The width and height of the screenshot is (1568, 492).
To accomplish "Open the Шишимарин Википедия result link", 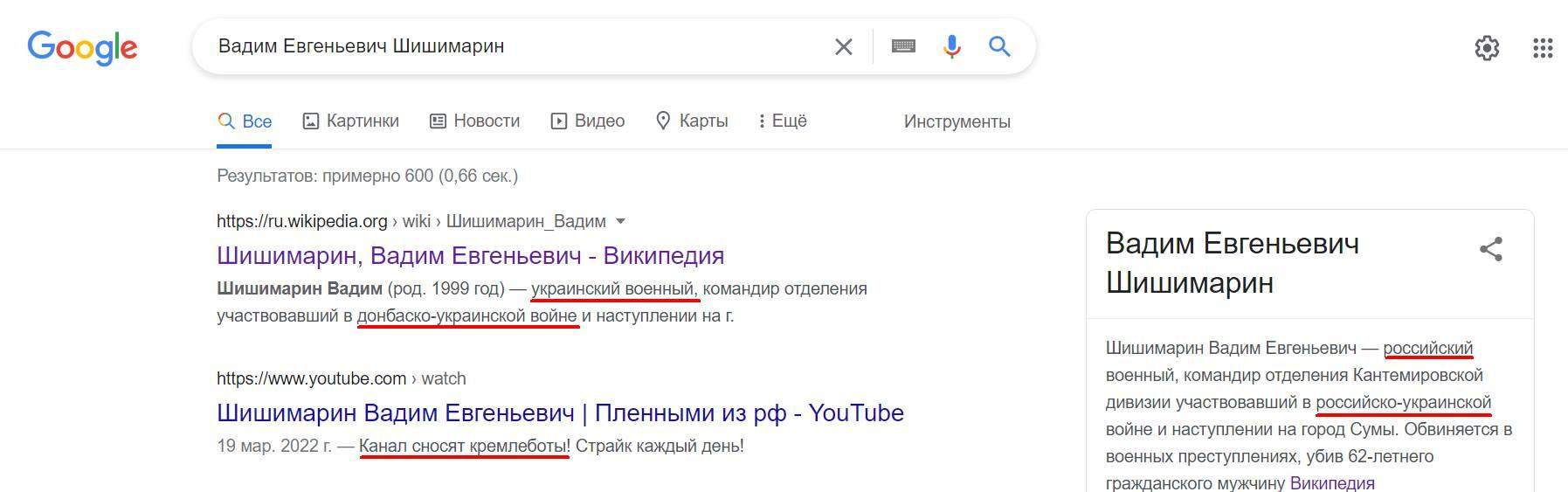I will pyautogui.click(x=470, y=255).
